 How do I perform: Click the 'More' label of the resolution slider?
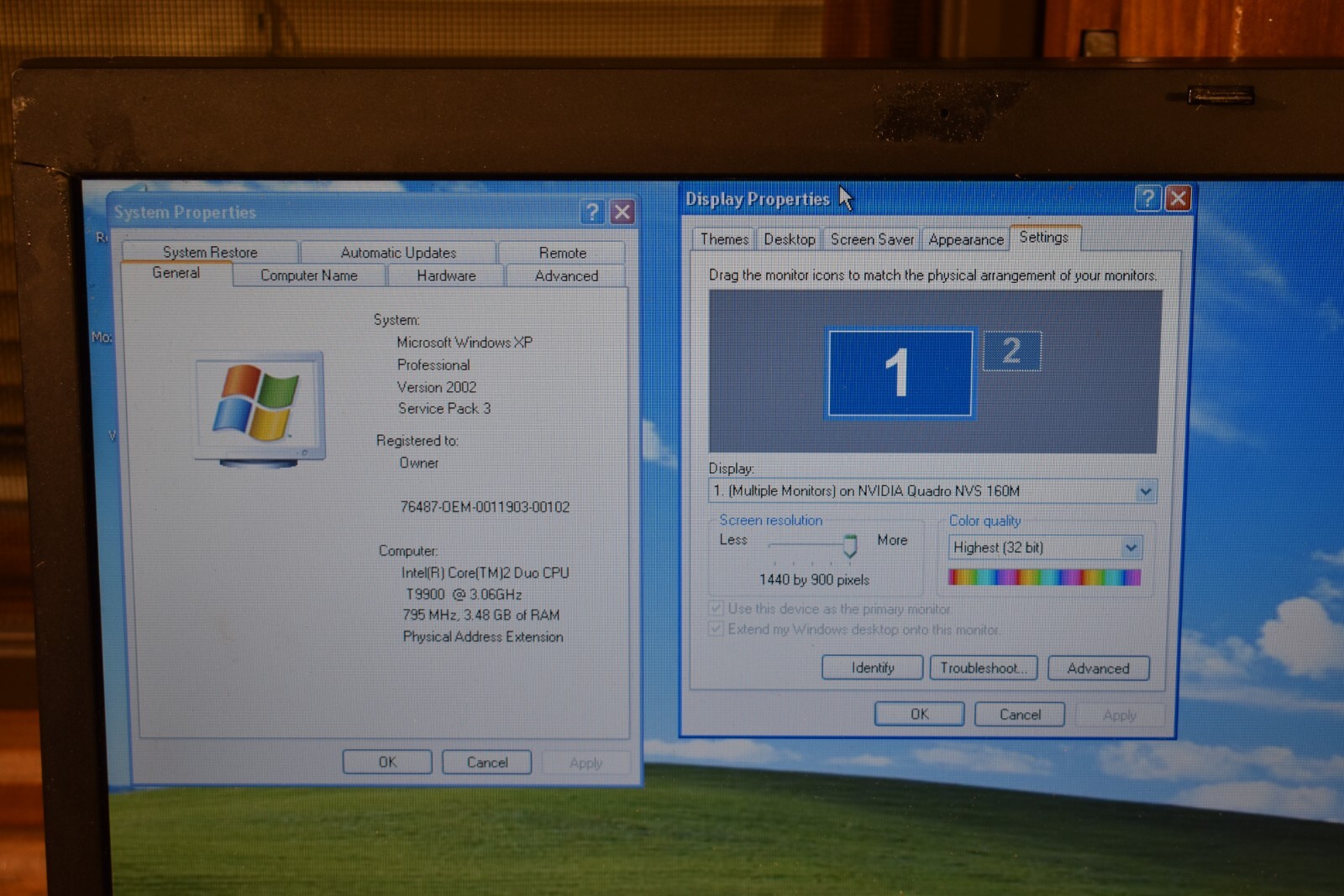(892, 540)
